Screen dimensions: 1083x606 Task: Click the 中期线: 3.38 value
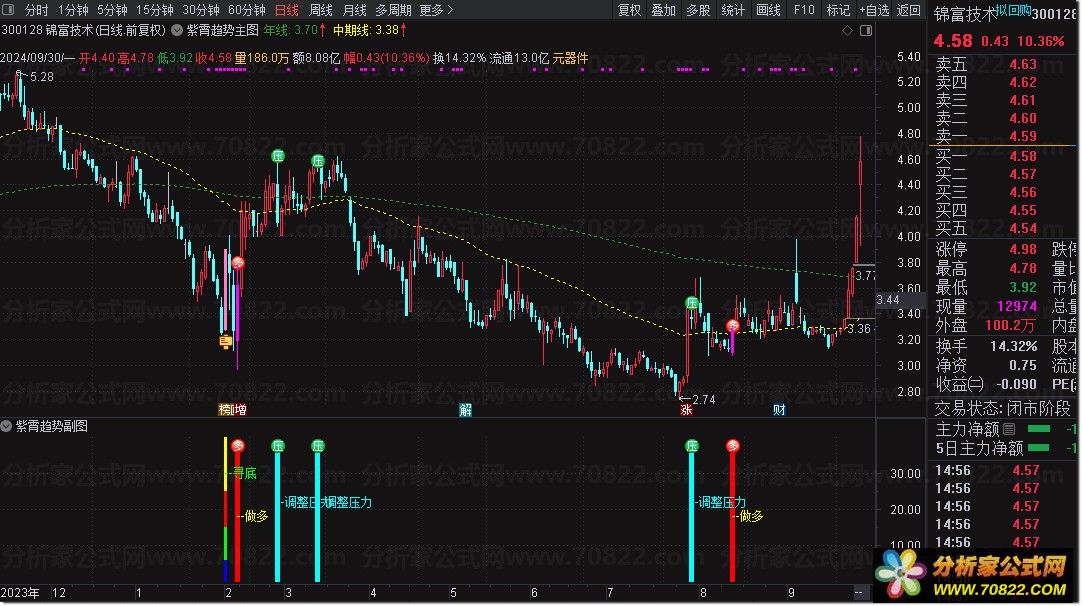[x=370, y=30]
